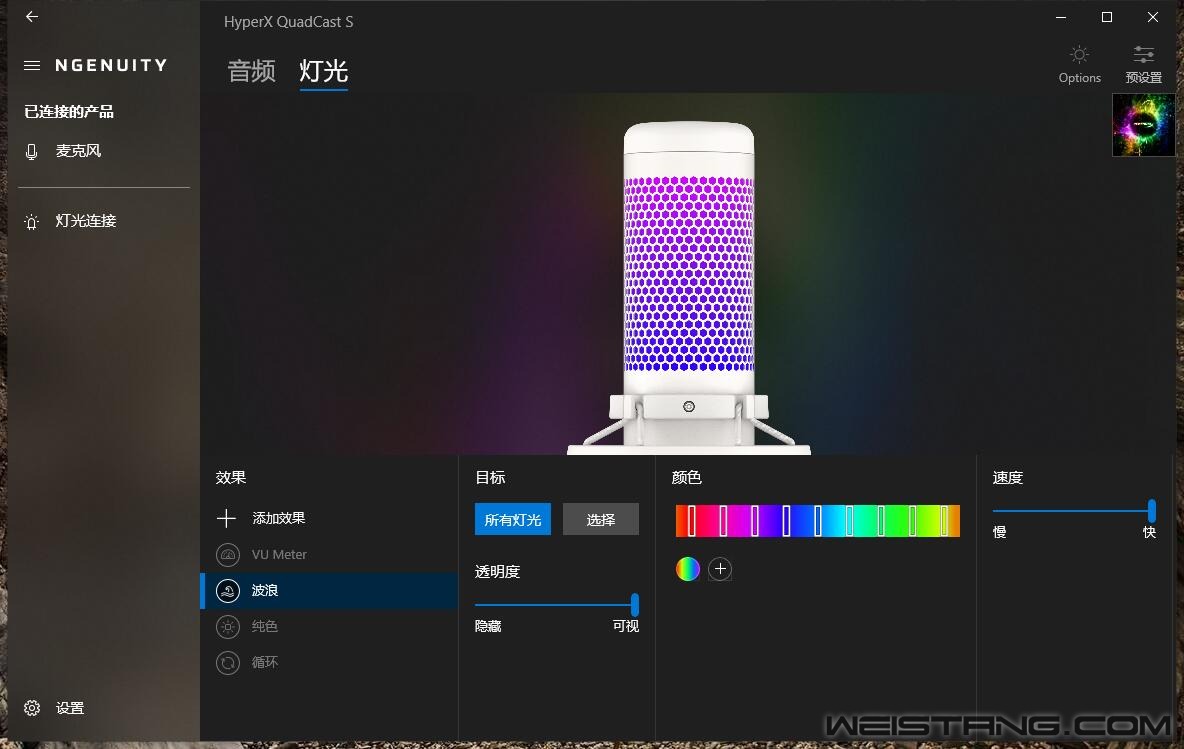Screen dimensions: 1184x749
Task: Open the Options brightness icon
Action: pyautogui.click(x=1080, y=55)
